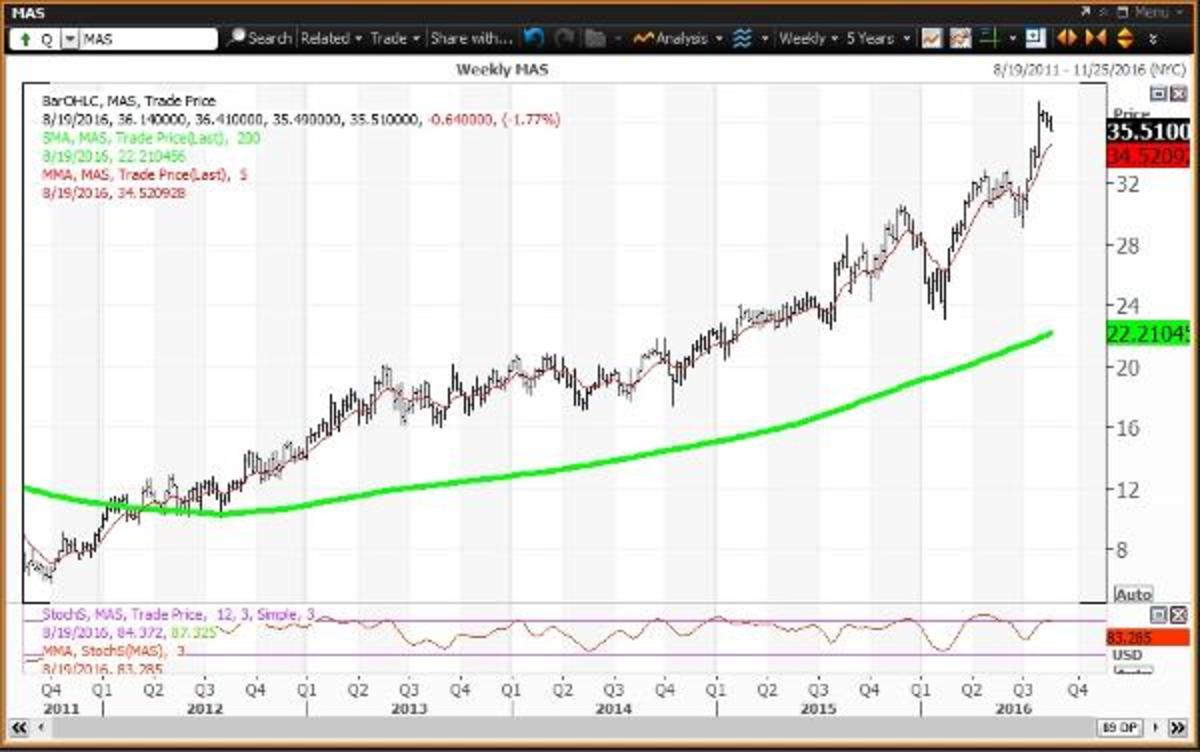Viewport: 1200px width, 752px height.
Task: Click the green crosshair tool icon
Action: click(x=990, y=39)
